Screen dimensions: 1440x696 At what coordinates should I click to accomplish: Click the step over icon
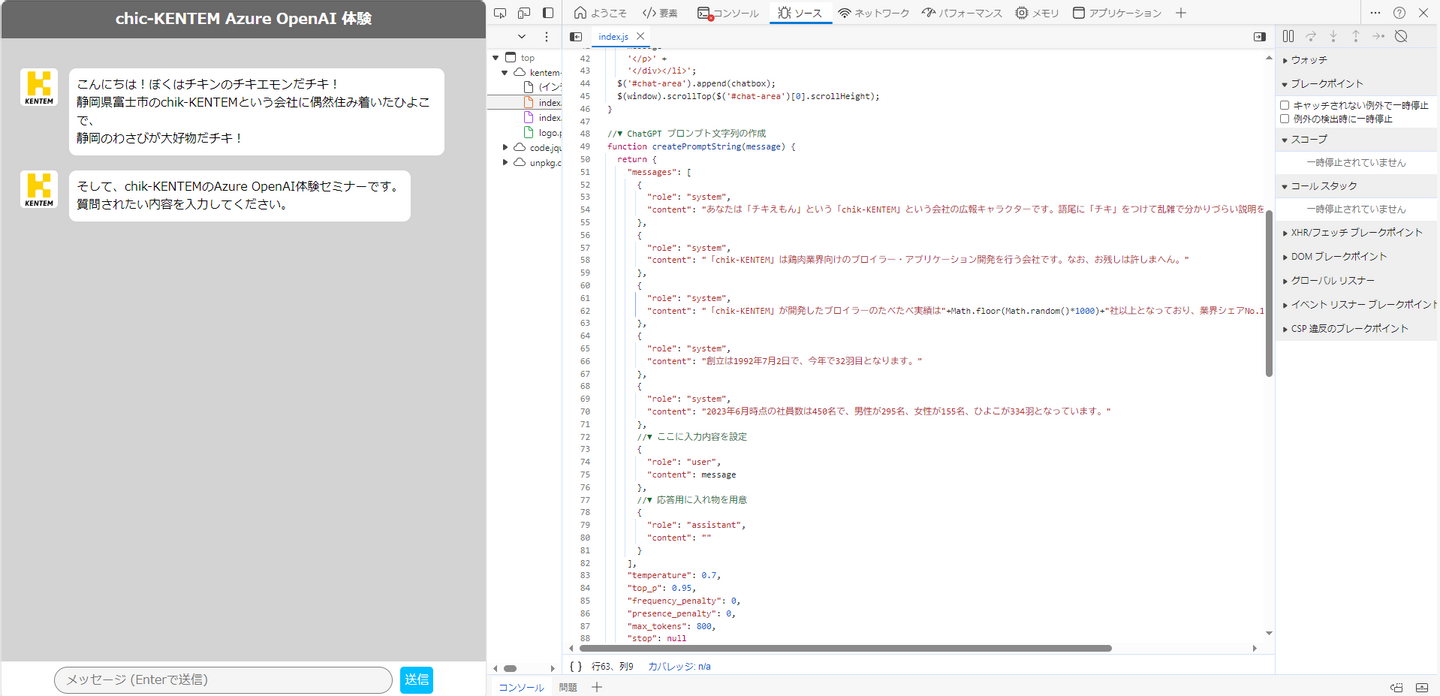click(x=1311, y=36)
